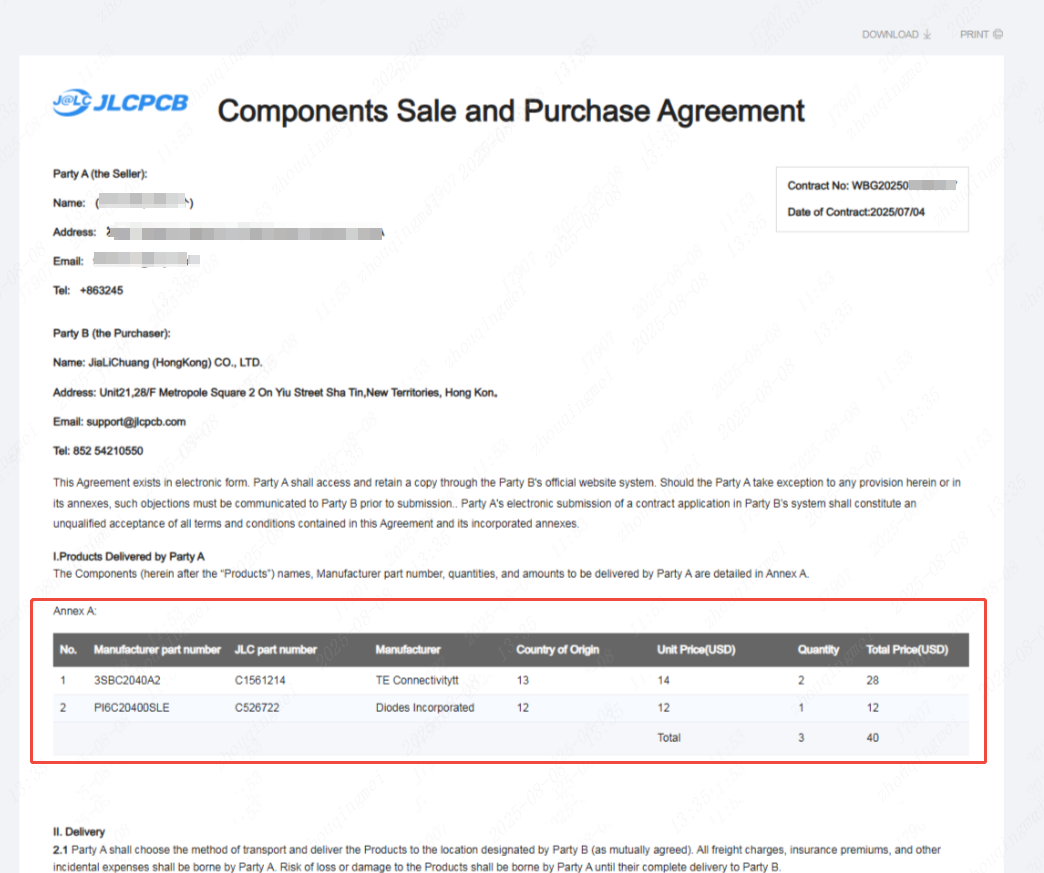Click the Manufacturer column header
The width and height of the screenshot is (1044, 873).
407,650
